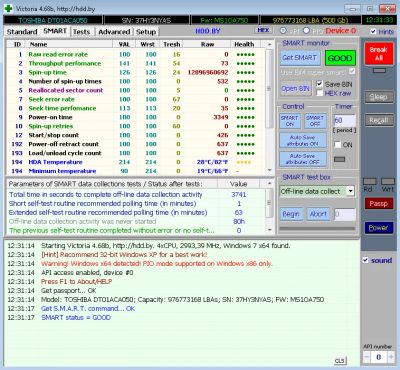Select the API mode radio button

tap(283, 31)
